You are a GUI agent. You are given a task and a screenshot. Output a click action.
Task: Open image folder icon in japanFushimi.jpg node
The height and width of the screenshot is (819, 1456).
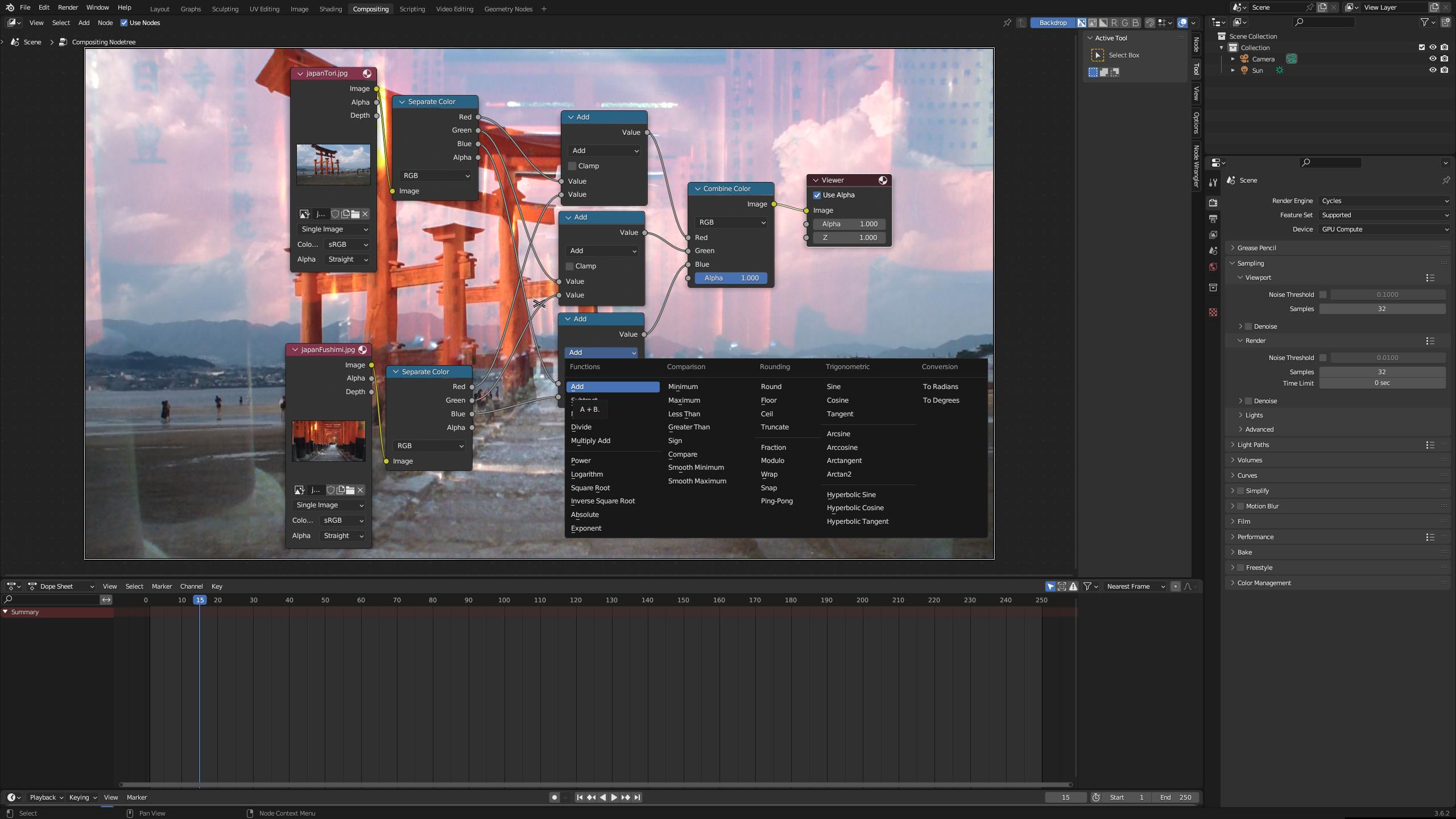(350, 490)
